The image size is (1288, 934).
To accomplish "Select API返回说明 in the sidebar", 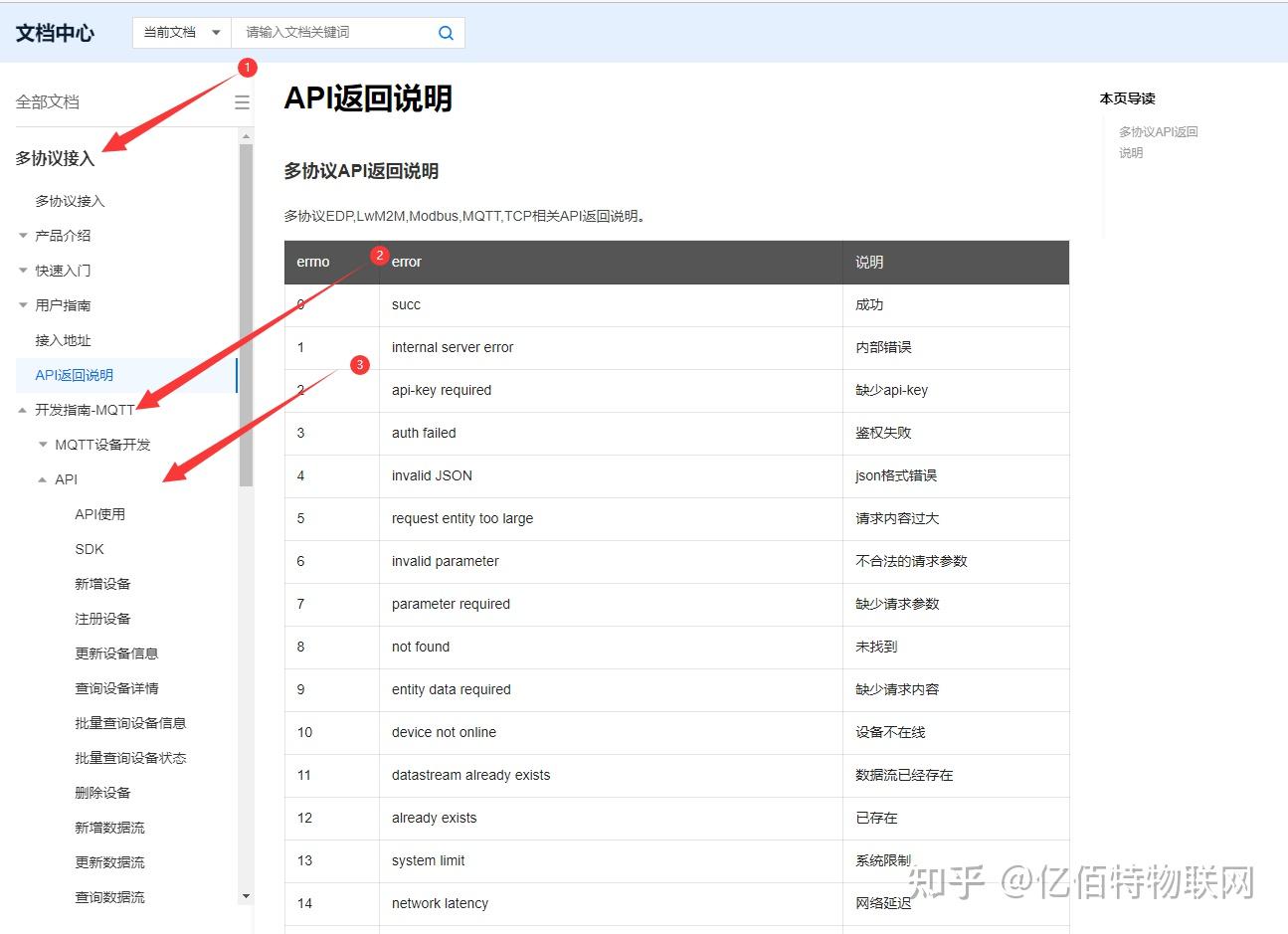I will (x=72, y=374).
